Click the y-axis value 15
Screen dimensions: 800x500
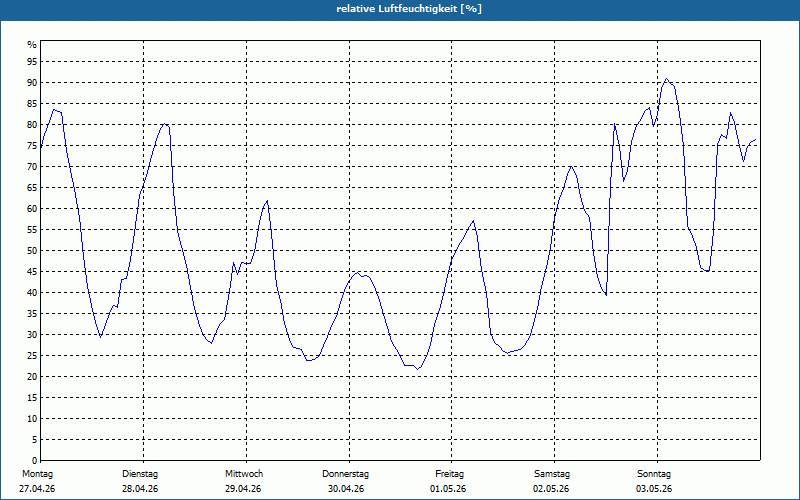tap(32, 397)
